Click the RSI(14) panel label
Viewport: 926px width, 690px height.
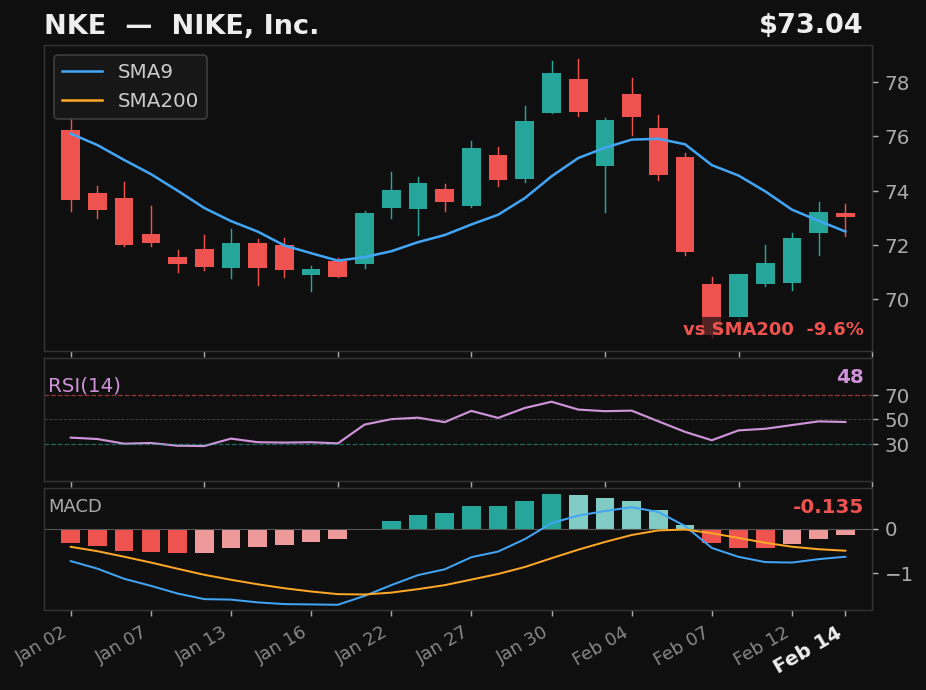tap(84, 386)
